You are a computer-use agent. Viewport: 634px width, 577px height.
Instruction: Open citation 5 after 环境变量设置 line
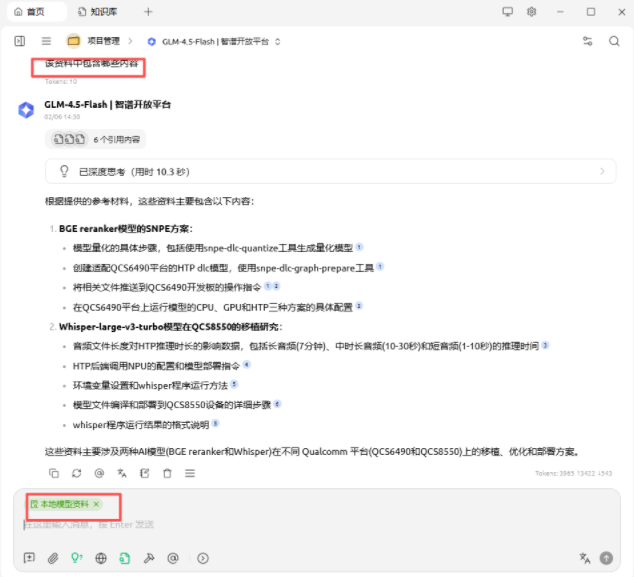234,384
